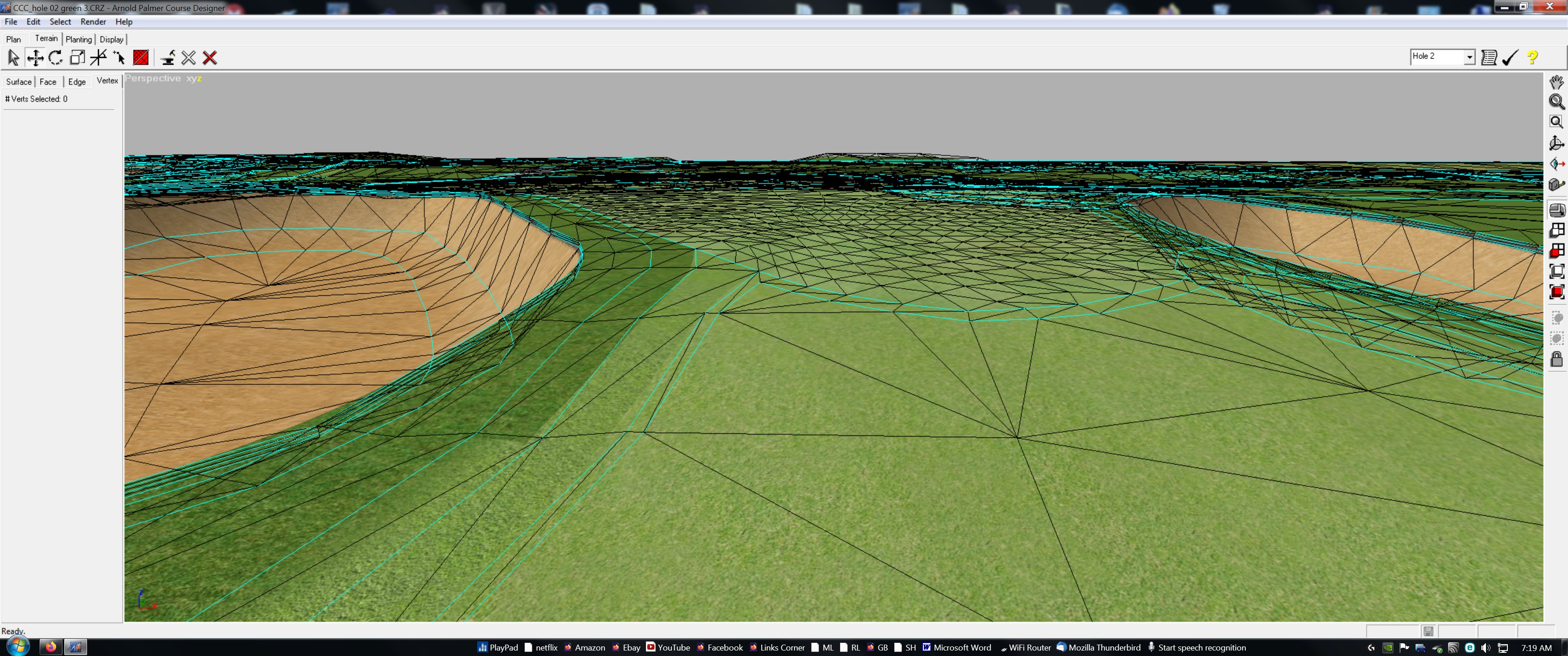Click the red zoom extents selected icon
The height and width of the screenshot is (656, 1568).
(x=1557, y=292)
